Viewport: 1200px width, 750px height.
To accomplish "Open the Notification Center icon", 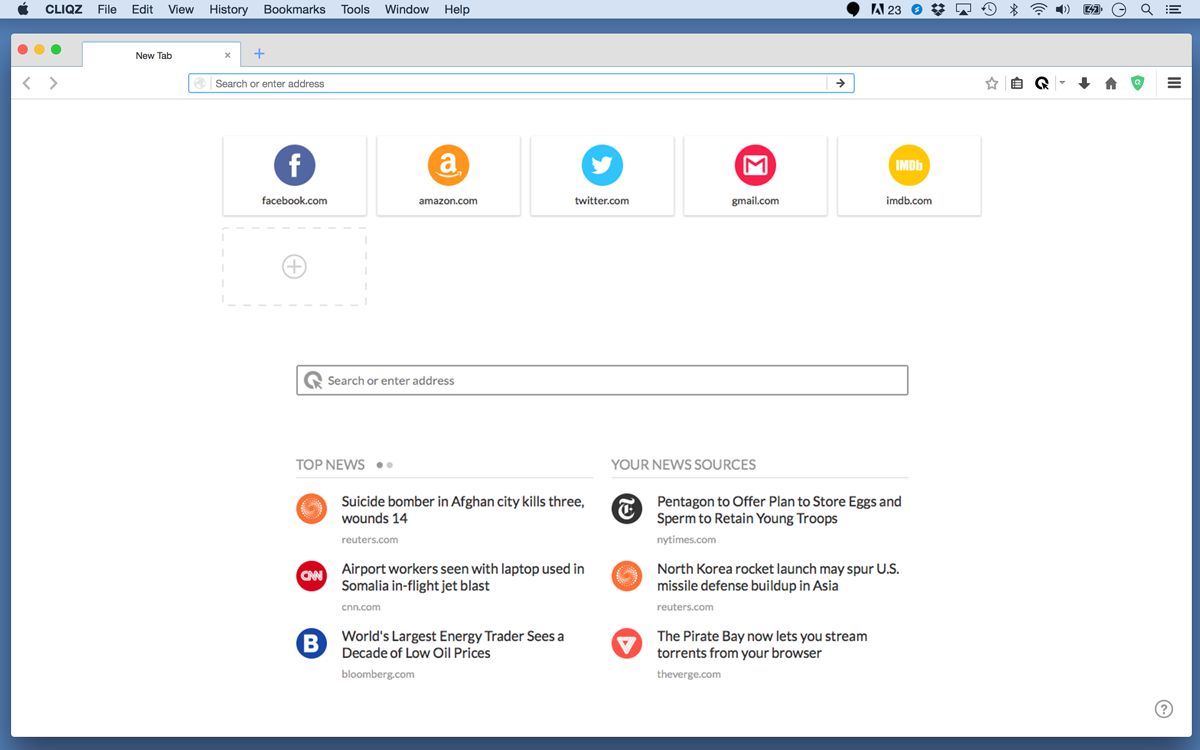I will [1173, 9].
